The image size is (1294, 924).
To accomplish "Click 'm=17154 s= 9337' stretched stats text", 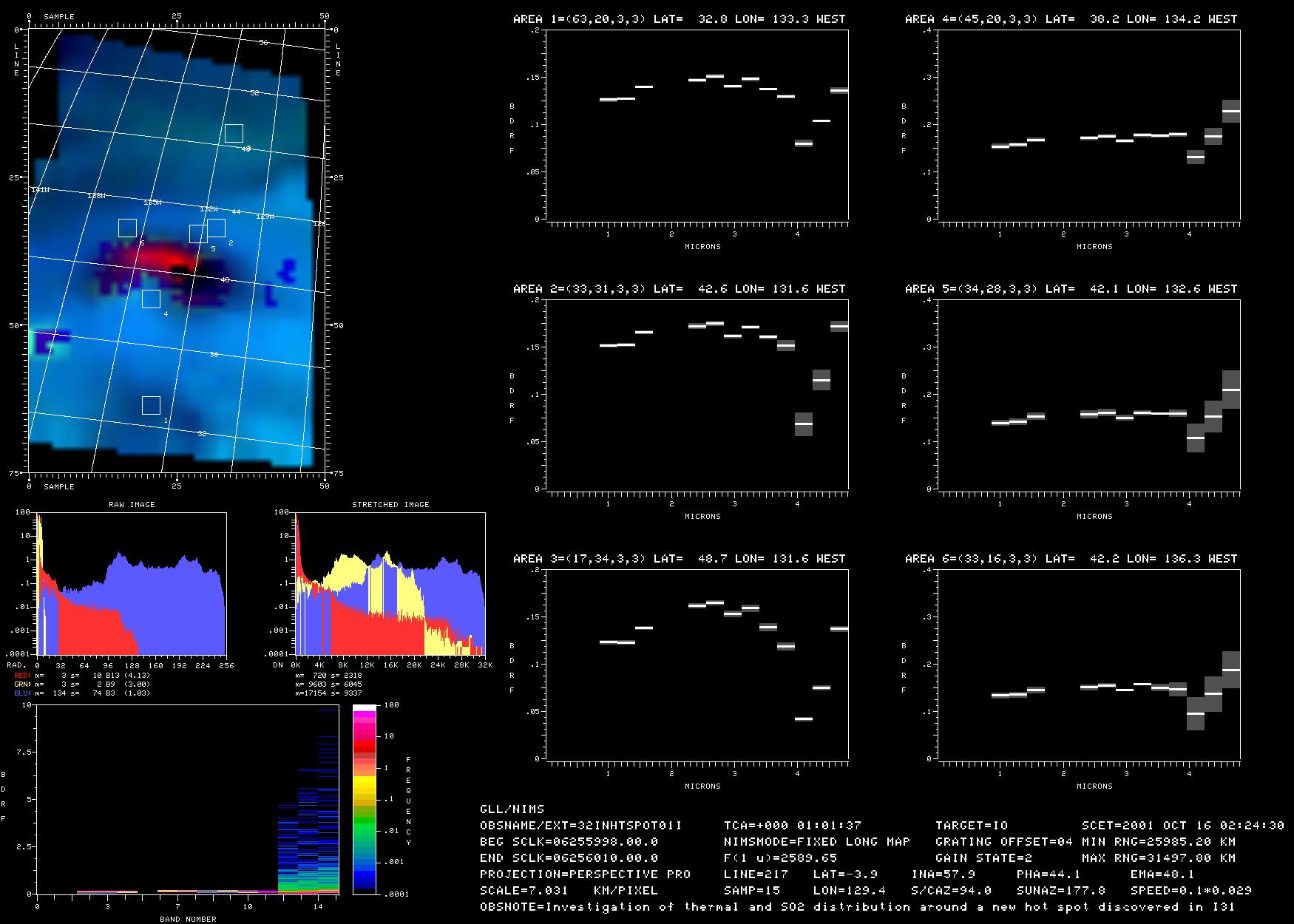I will pos(328,693).
